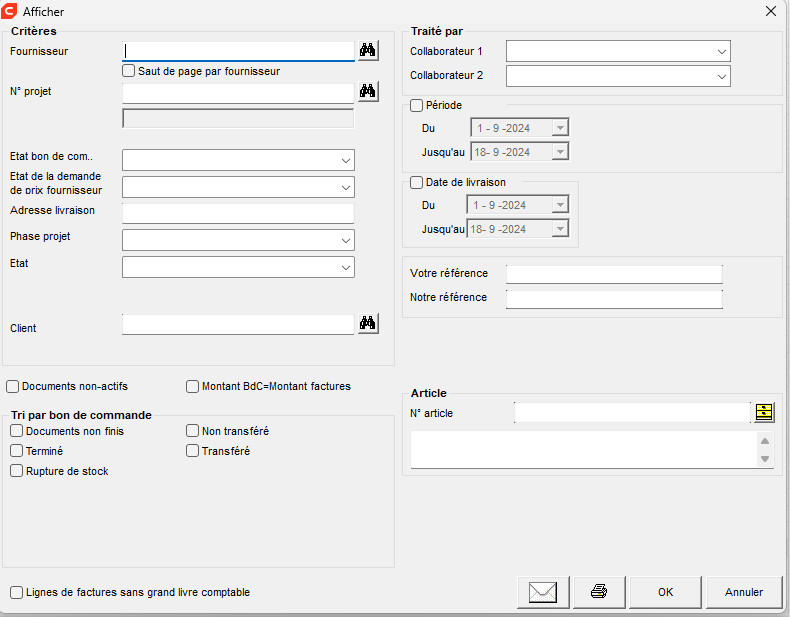The width and height of the screenshot is (790, 617).
Task: Open the Période Jusqu'au date picker arrow
Action: click(560, 152)
